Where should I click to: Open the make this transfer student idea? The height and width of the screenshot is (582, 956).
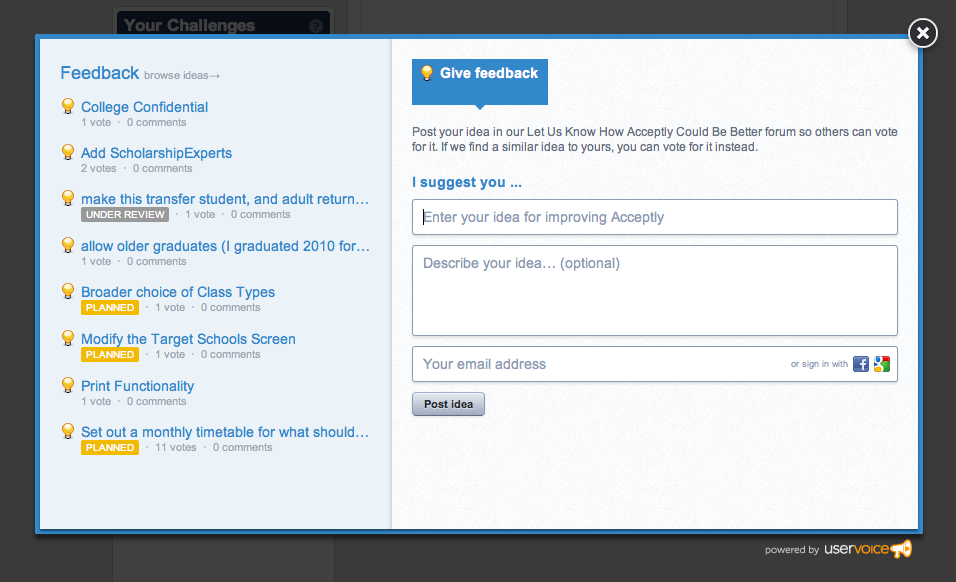[x=225, y=199]
